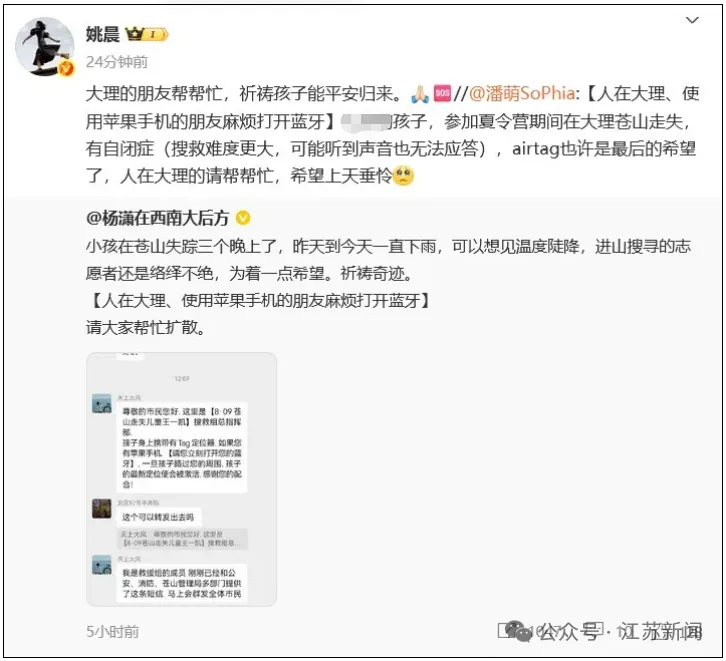Click the 24分钟前 timestamp
Viewport: 726px width, 661px height.
(x=117, y=62)
